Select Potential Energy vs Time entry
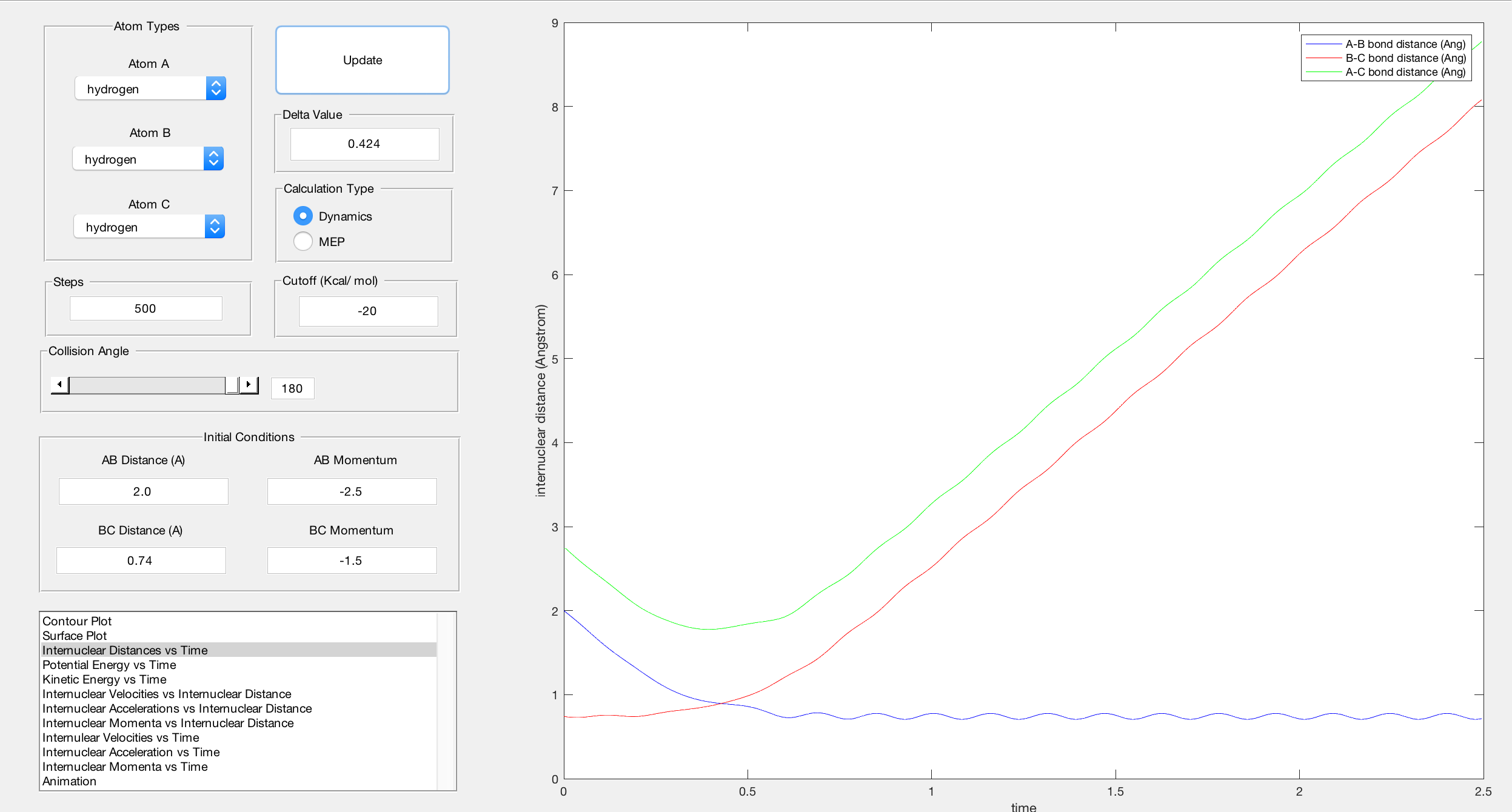The width and height of the screenshot is (1512, 812). tap(109, 665)
